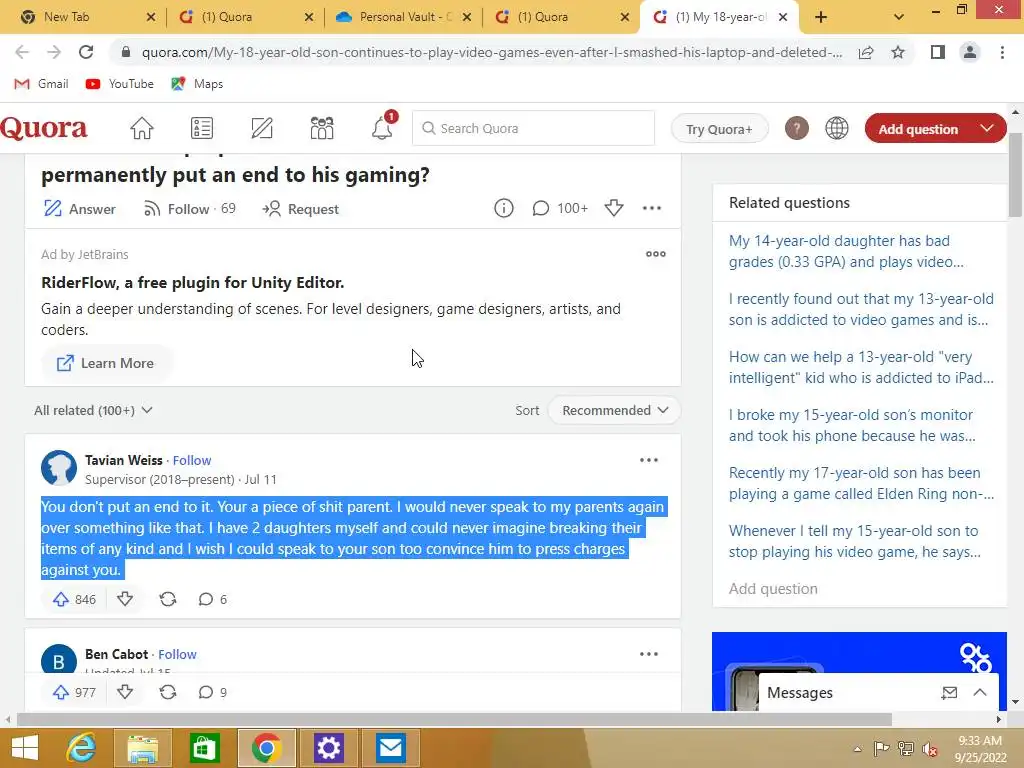Compose new message icon in Messages bar
The width and height of the screenshot is (1024, 768).
(950, 693)
